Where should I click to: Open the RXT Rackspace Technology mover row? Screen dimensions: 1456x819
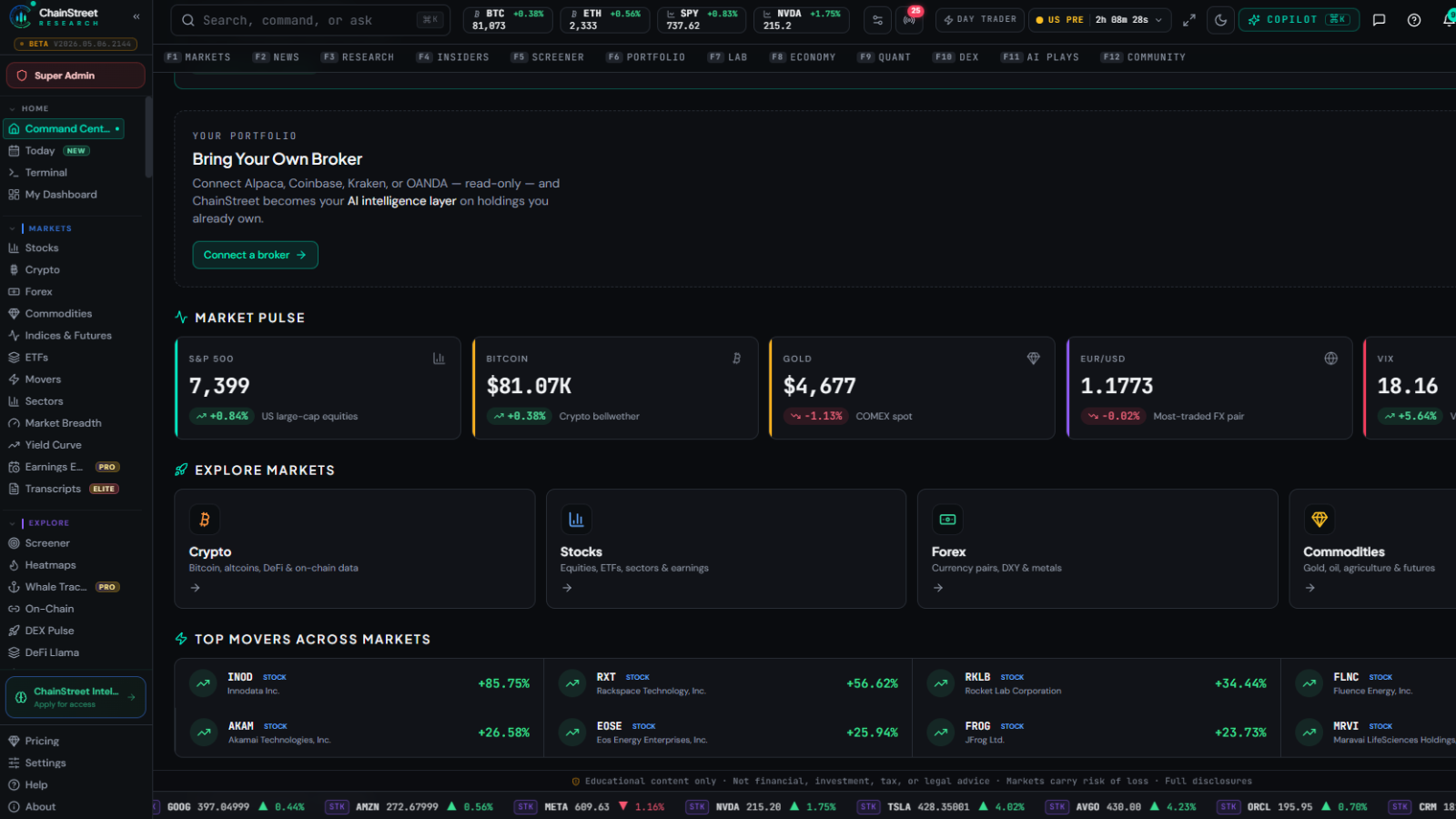coord(728,683)
